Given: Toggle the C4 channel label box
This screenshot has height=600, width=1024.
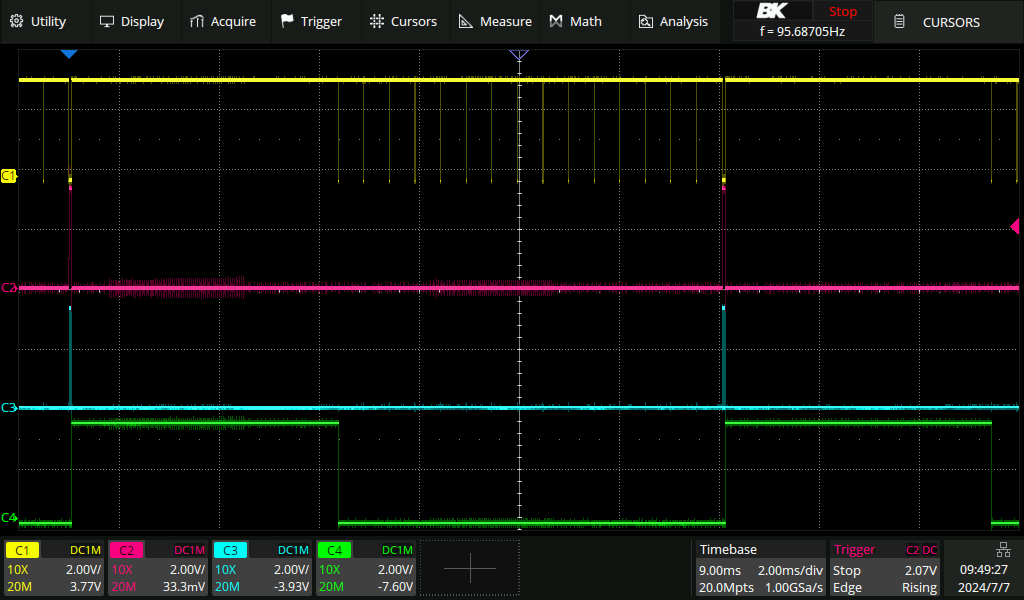Looking at the screenshot, I should [x=334, y=550].
